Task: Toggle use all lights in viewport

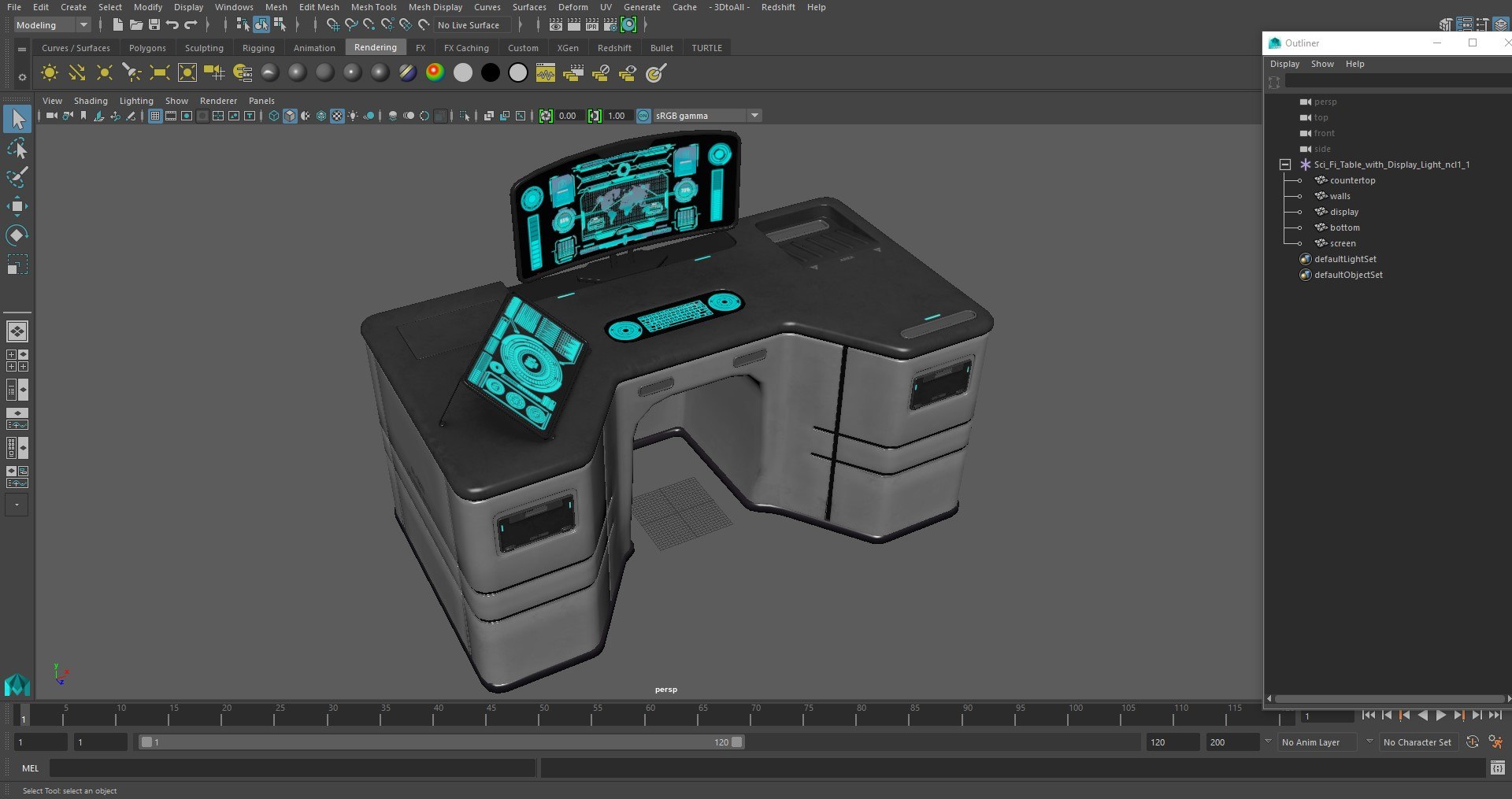Action: (x=353, y=116)
